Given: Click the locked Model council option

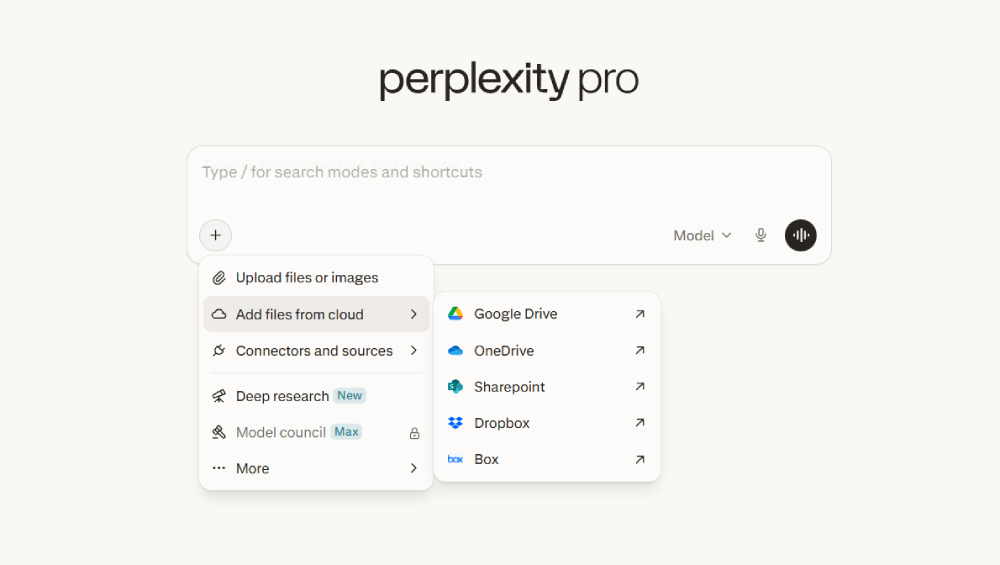Looking at the screenshot, I should (x=280, y=432).
